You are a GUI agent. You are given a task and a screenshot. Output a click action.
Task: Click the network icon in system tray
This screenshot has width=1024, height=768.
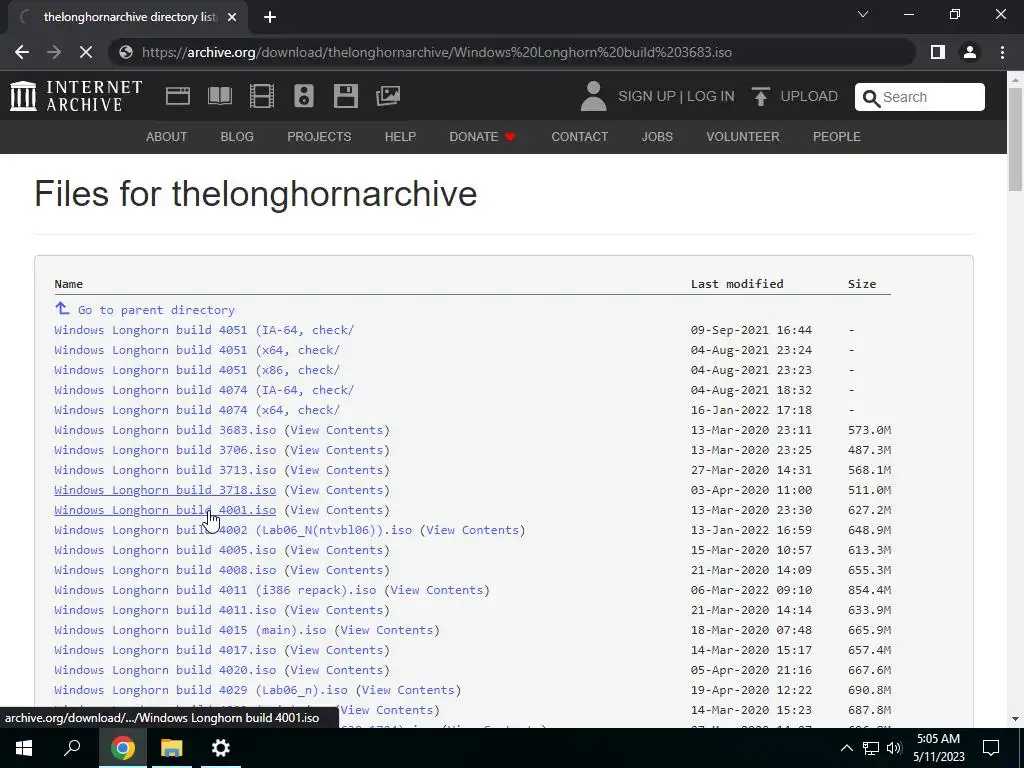click(871, 748)
